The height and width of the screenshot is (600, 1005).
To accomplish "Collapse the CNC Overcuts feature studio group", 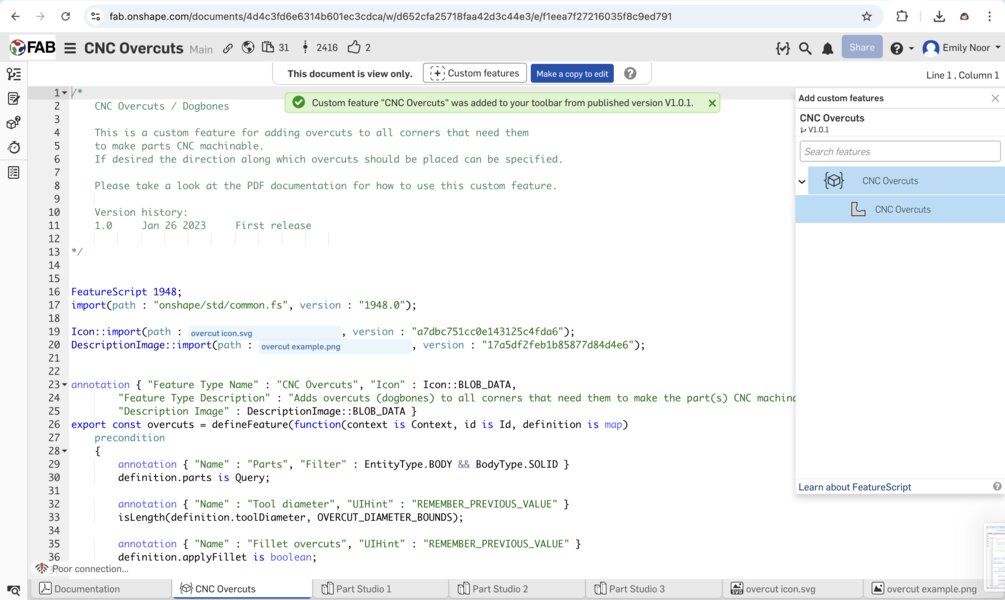I will click(802, 181).
